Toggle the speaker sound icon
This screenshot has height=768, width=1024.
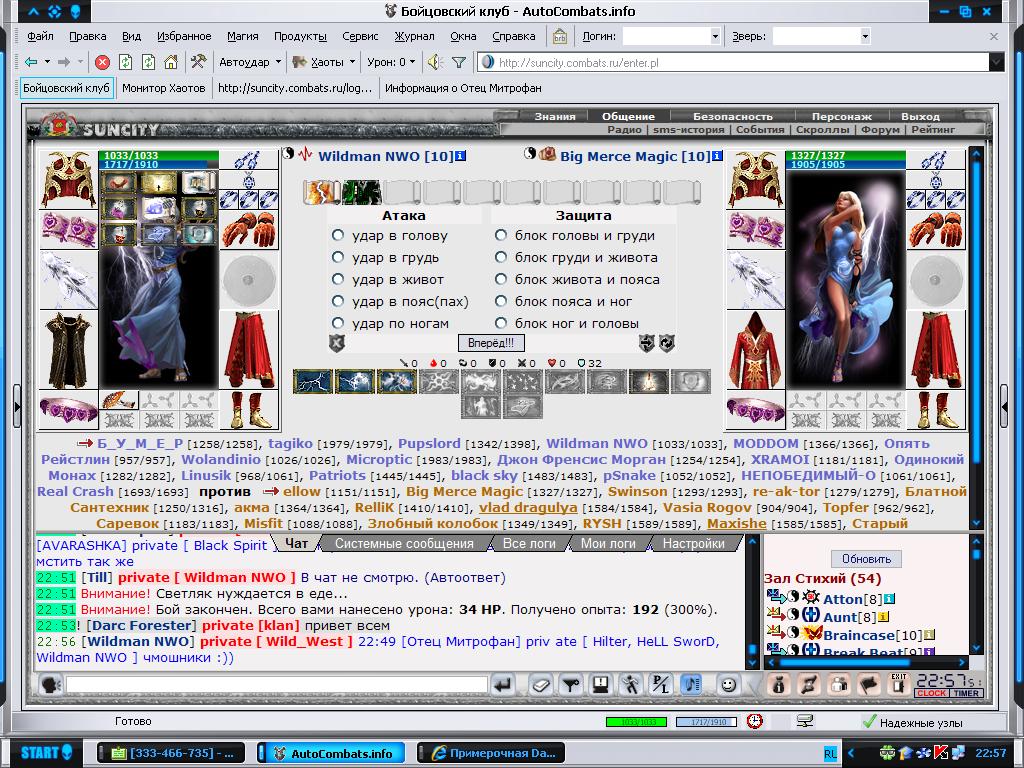click(435, 62)
